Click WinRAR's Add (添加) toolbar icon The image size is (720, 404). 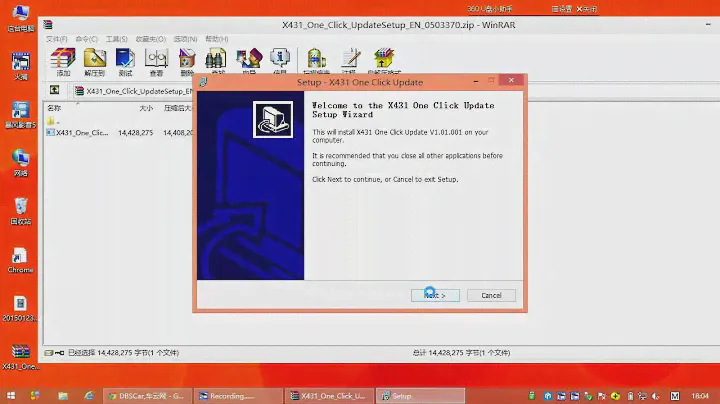(63, 60)
